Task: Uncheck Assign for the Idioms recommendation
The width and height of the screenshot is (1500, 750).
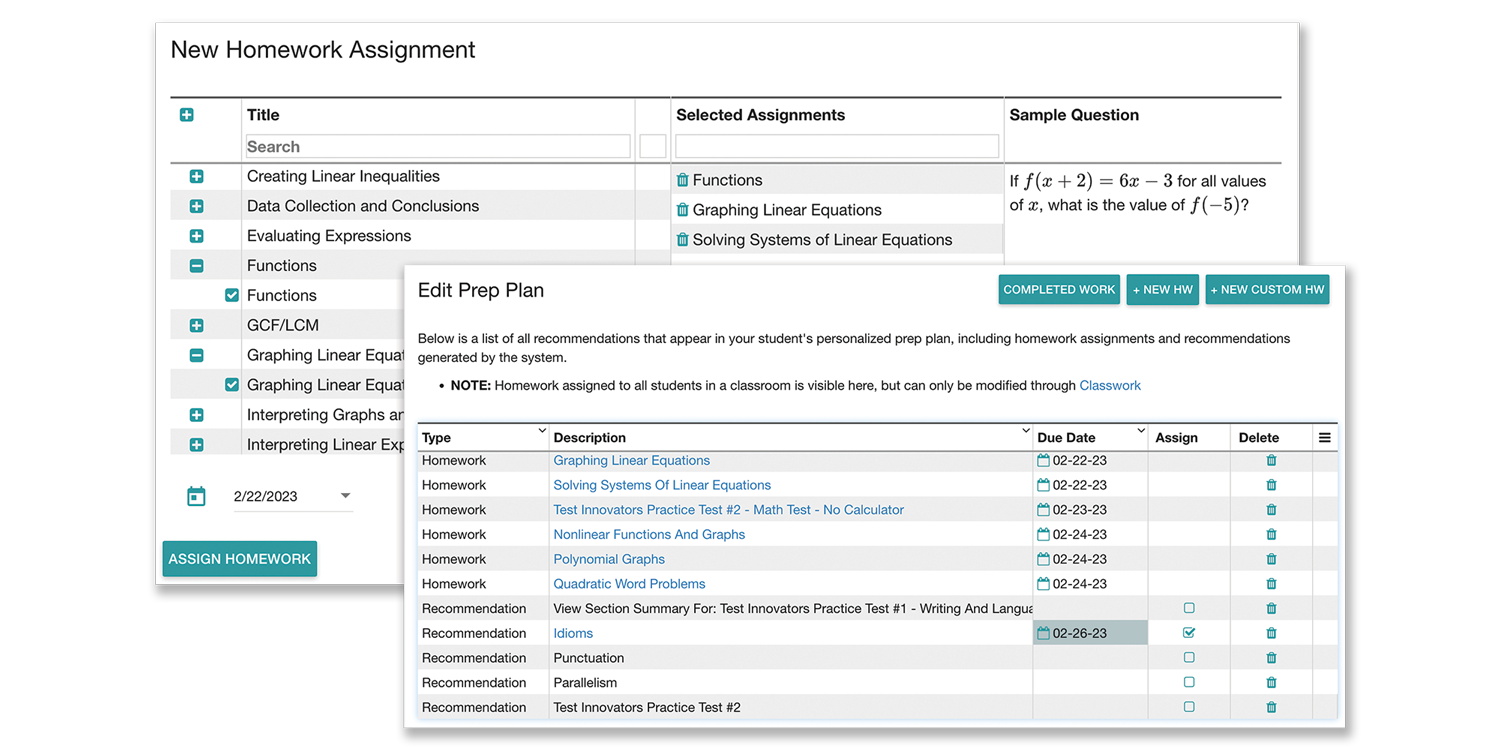Action: [x=1189, y=633]
